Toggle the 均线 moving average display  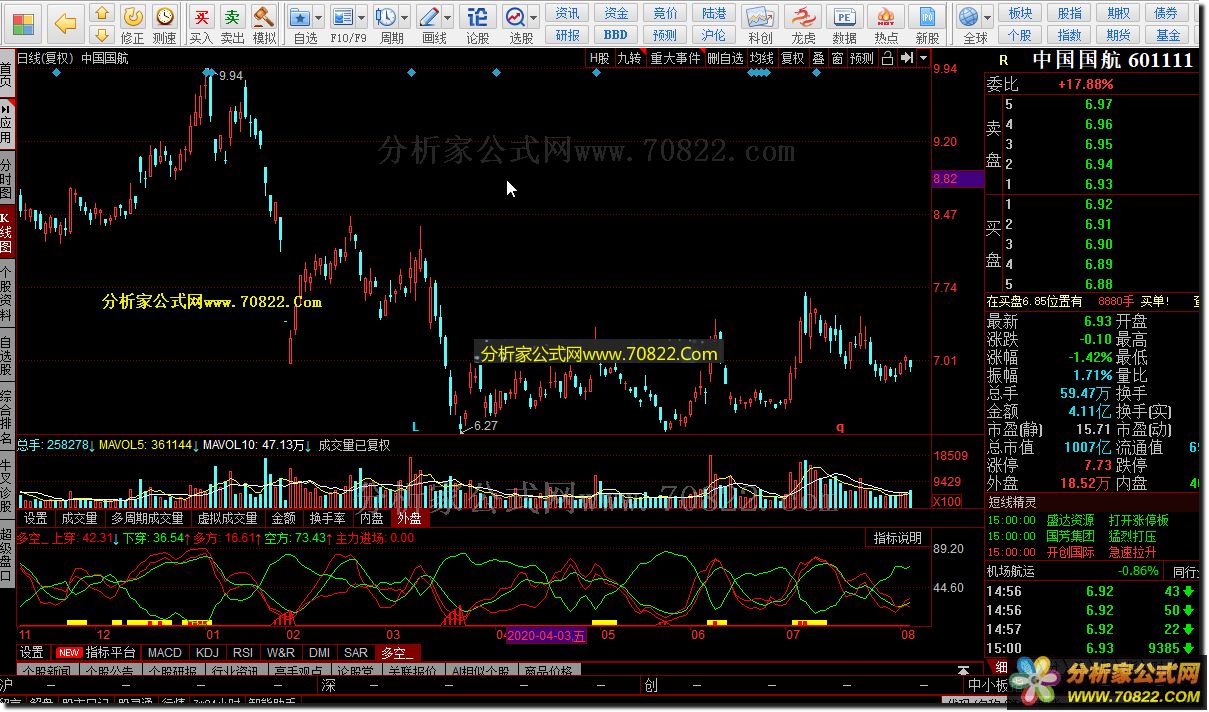762,58
